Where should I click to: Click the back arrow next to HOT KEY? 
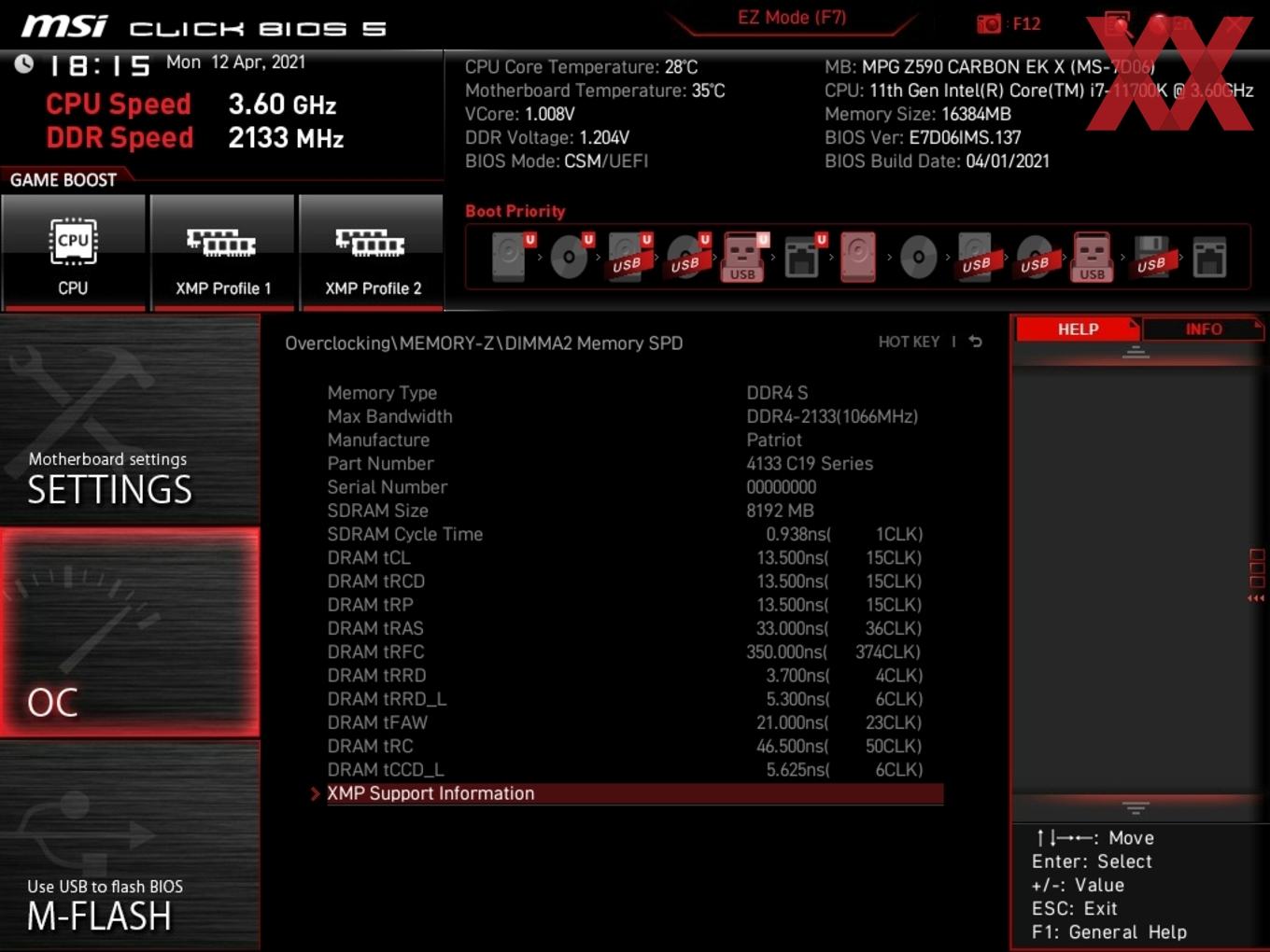click(x=975, y=342)
